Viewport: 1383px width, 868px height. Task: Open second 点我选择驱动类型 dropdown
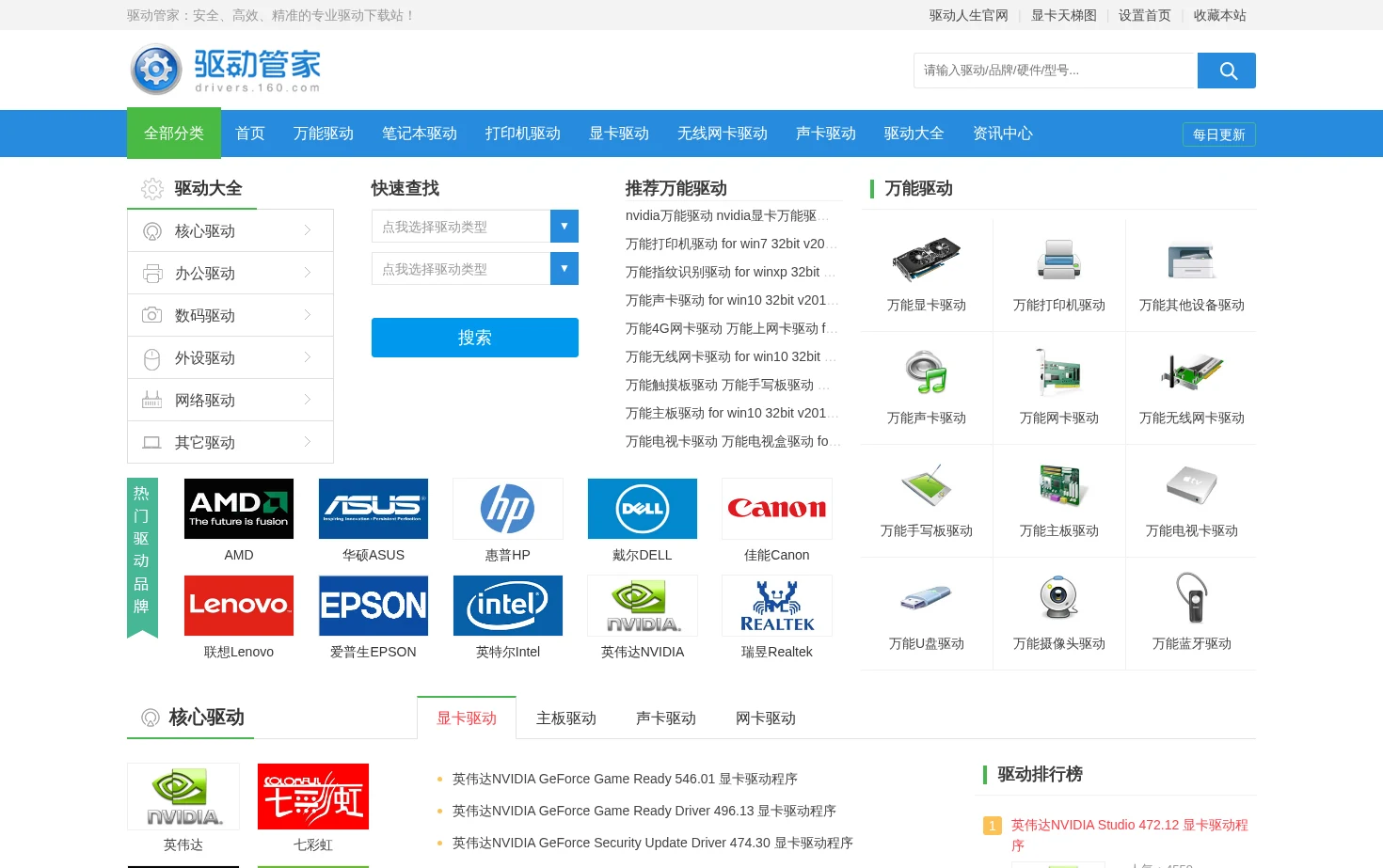pyautogui.click(x=475, y=269)
